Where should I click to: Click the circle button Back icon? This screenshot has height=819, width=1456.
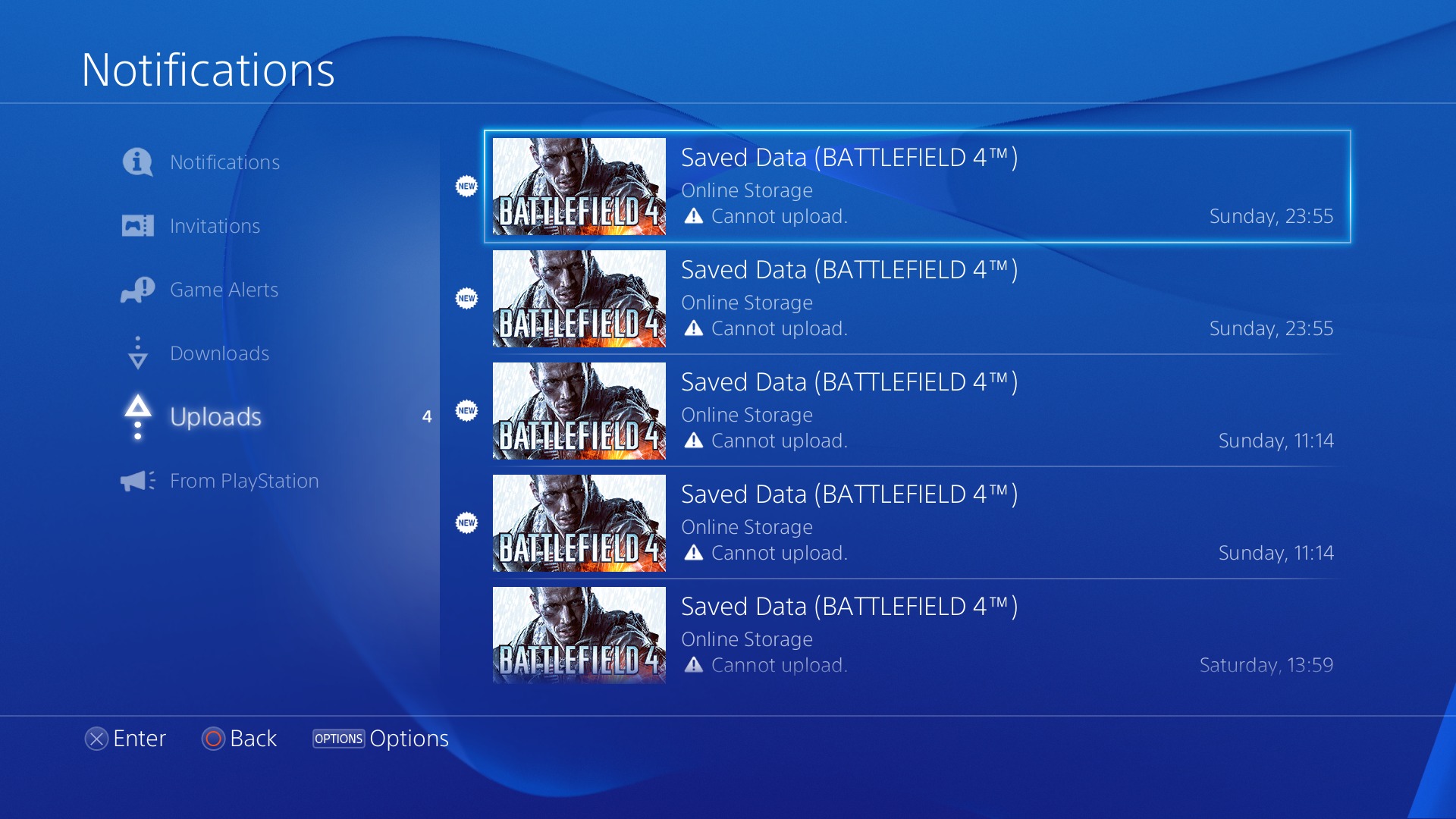(213, 739)
